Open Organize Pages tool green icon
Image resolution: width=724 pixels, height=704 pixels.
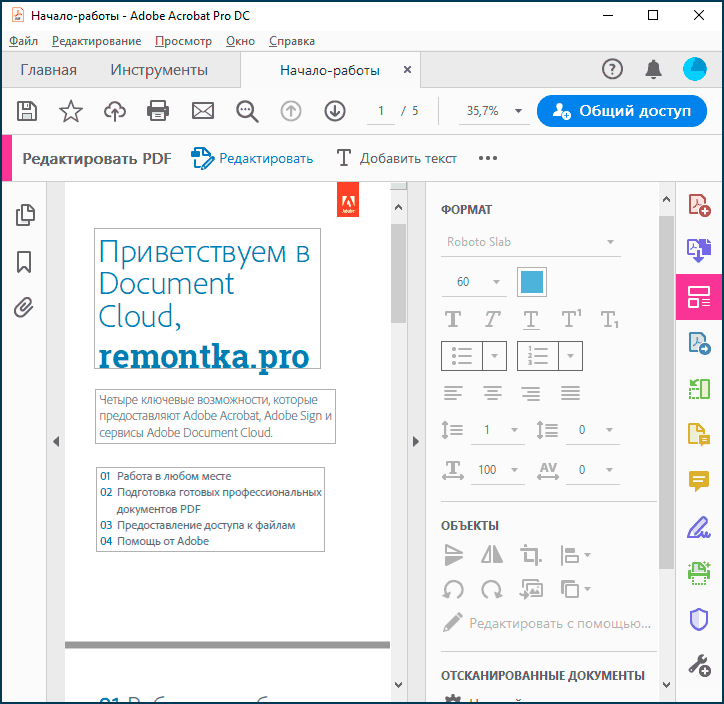point(699,389)
